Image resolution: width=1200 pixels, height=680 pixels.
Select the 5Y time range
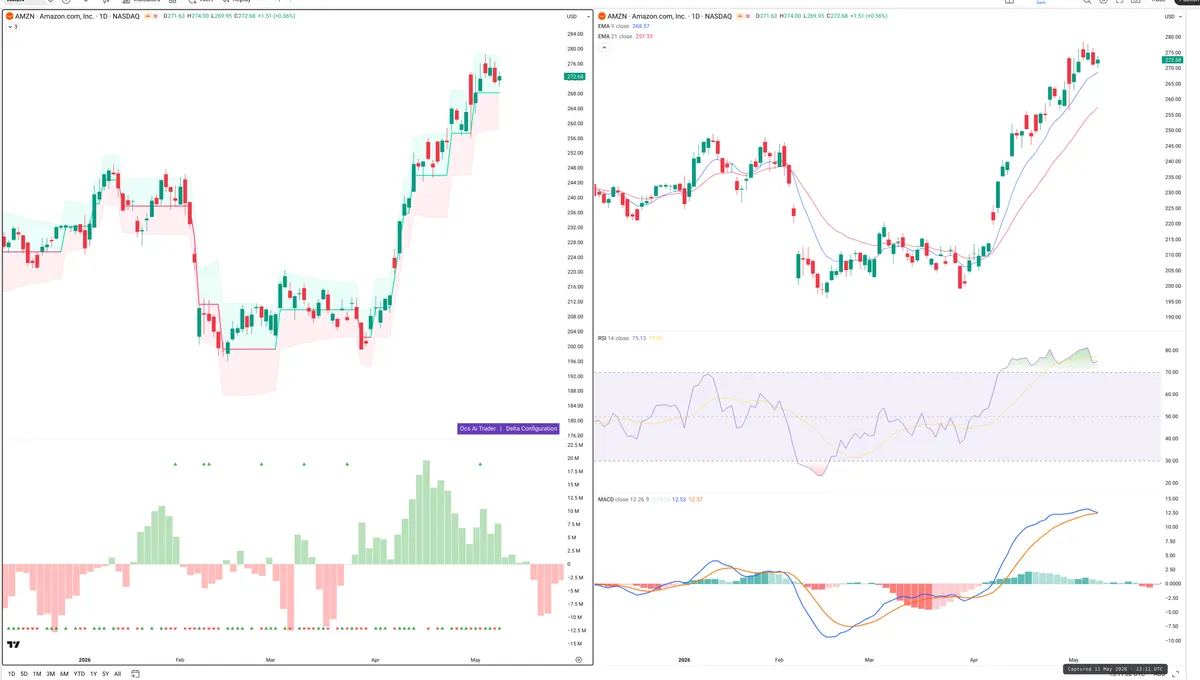(x=105, y=674)
